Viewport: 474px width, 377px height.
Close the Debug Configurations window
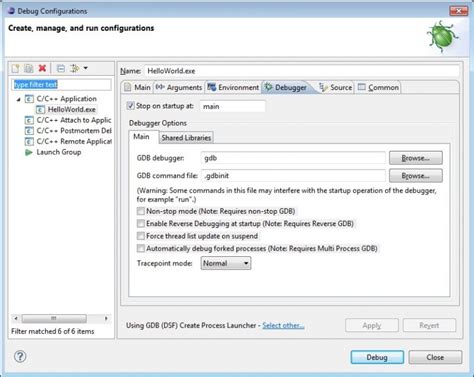coord(459,11)
